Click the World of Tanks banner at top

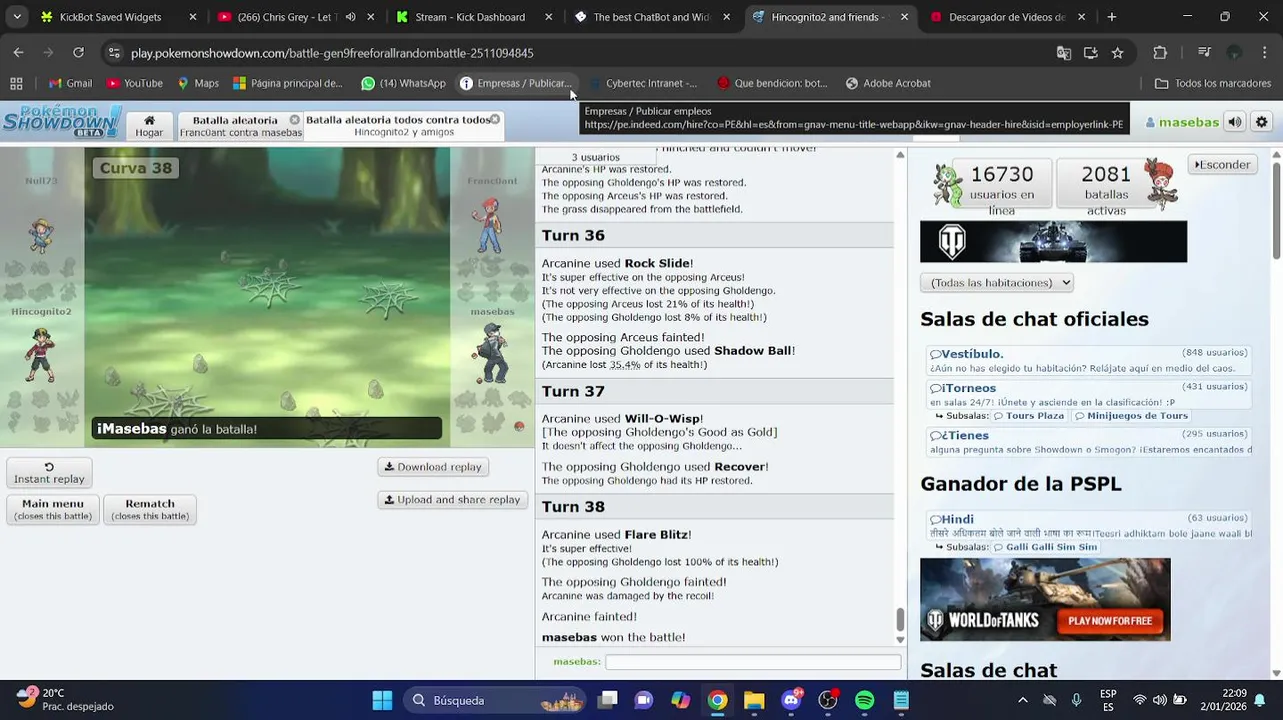pos(1053,242)
